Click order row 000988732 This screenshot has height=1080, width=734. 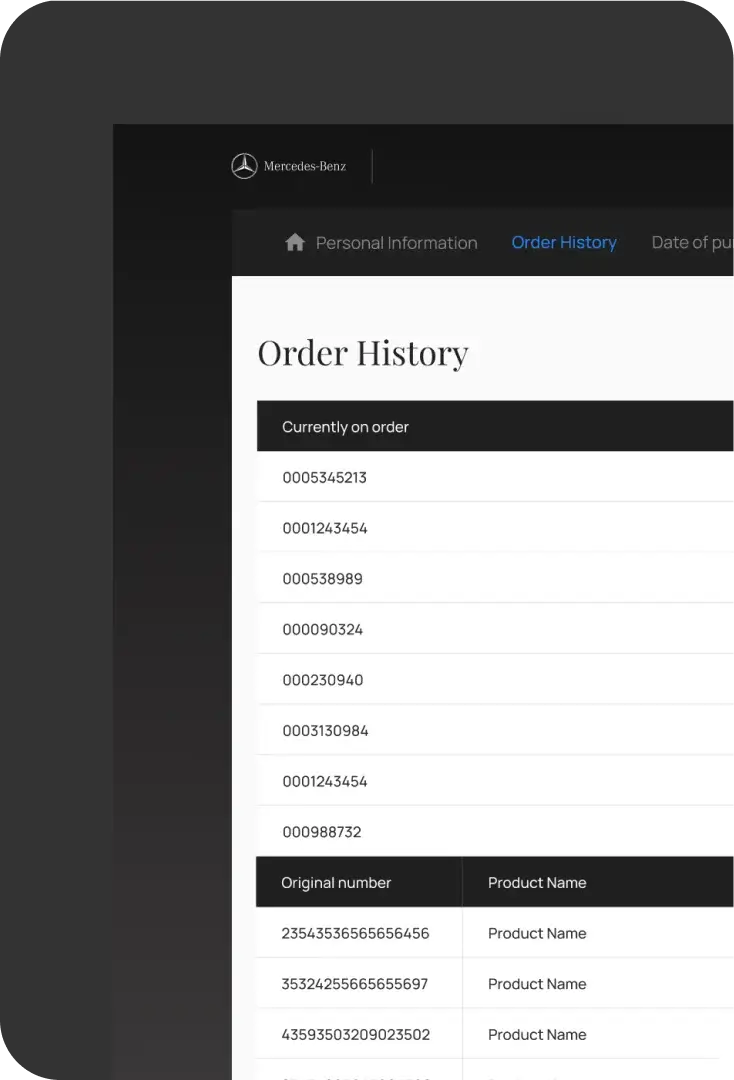click(x=321, y=832)
